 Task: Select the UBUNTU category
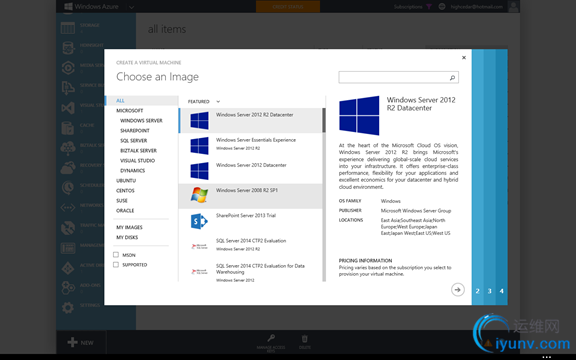126,180
